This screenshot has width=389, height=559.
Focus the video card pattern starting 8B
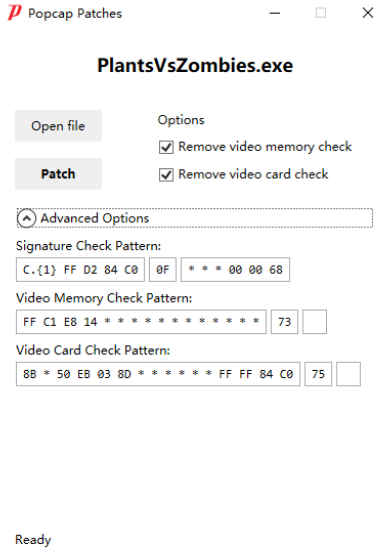158,374
